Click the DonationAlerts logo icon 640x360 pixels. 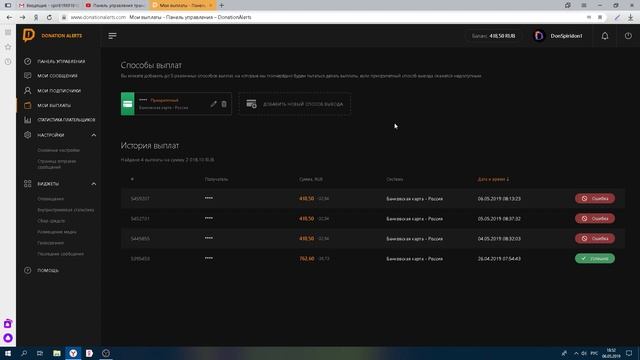click(x=29, y=36)
